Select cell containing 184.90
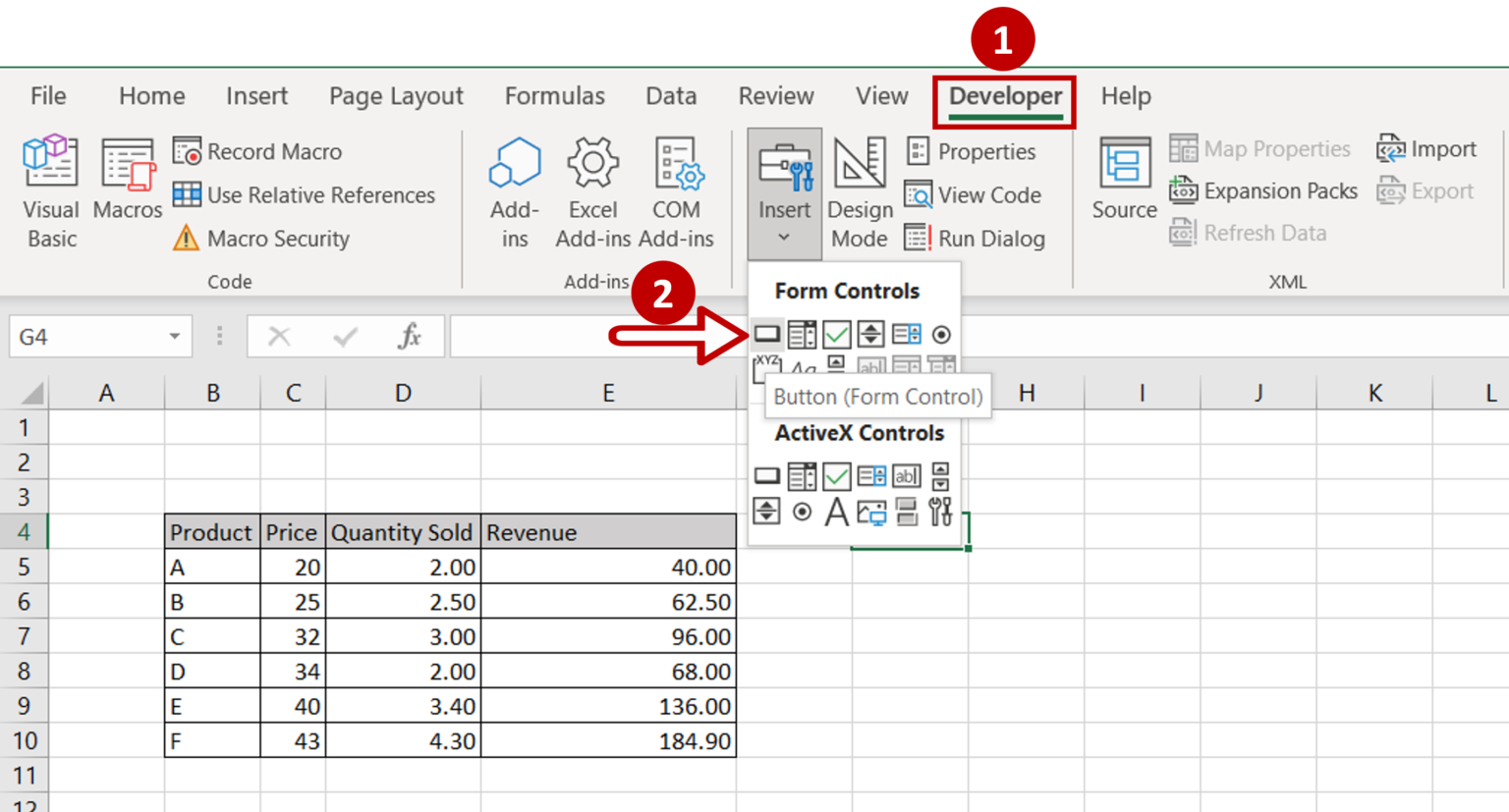 608,740
